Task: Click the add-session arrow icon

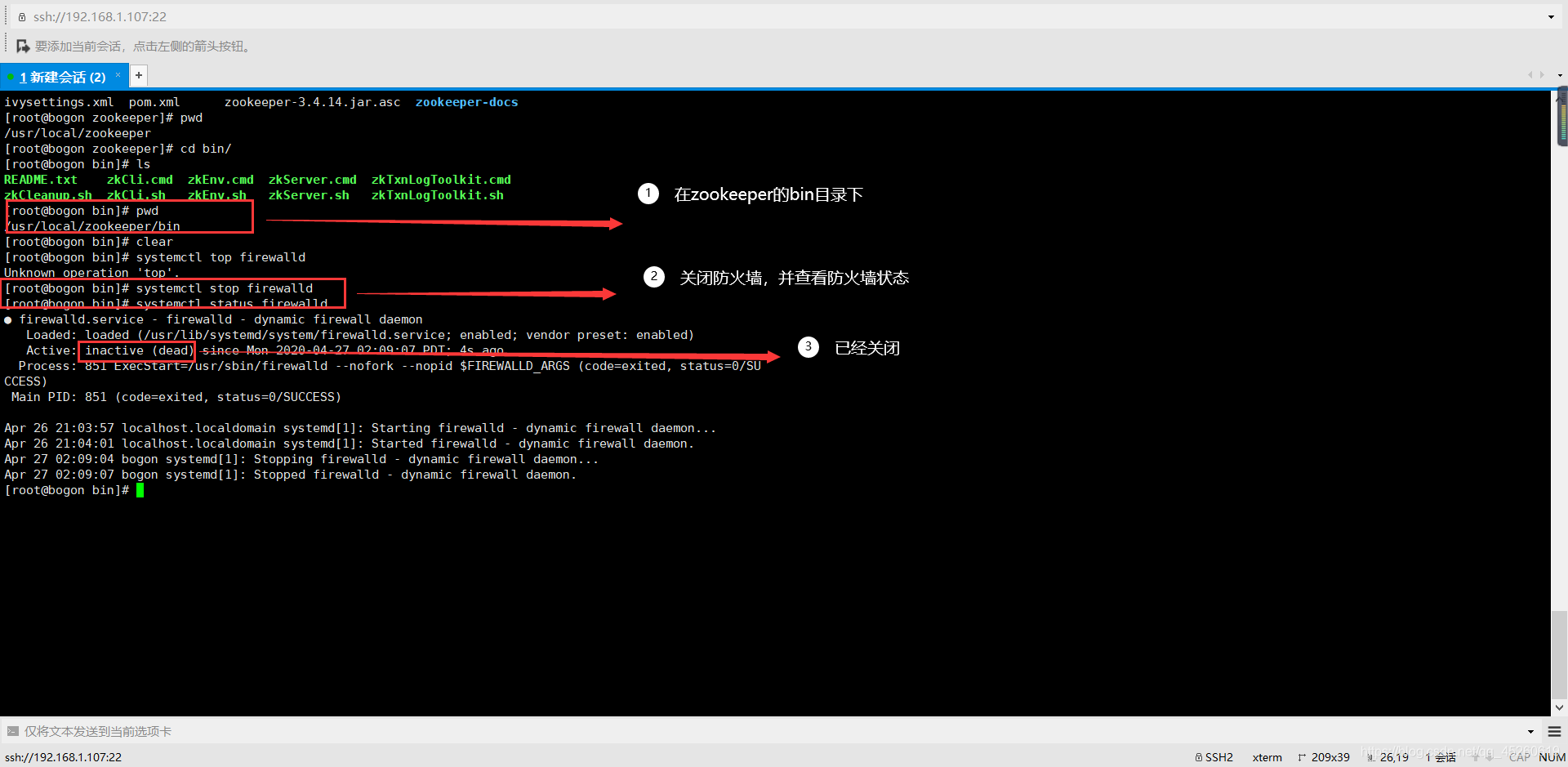Action: (x=23, y=47)
